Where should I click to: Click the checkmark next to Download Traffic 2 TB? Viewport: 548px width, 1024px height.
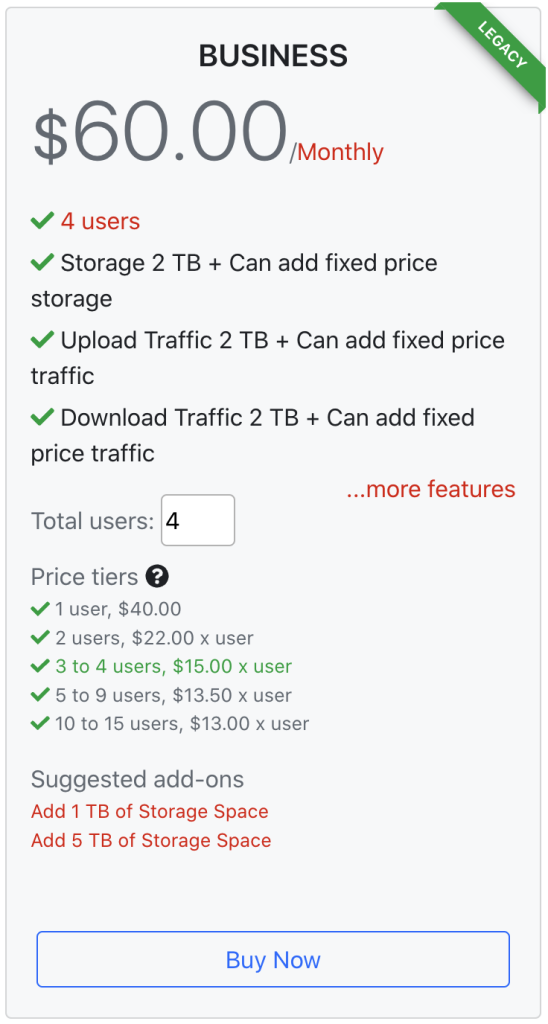tap(42, 417)
